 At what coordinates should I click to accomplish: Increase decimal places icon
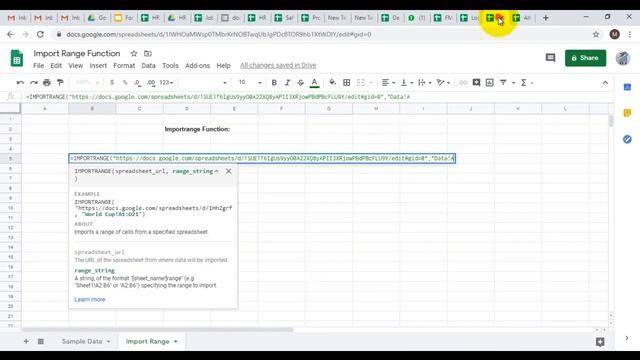pyautogui.click(x=151, y=83)
